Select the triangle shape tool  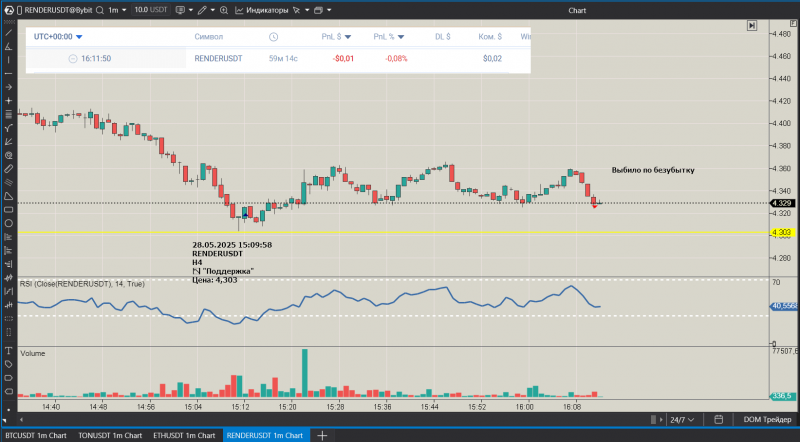(9, 196)
